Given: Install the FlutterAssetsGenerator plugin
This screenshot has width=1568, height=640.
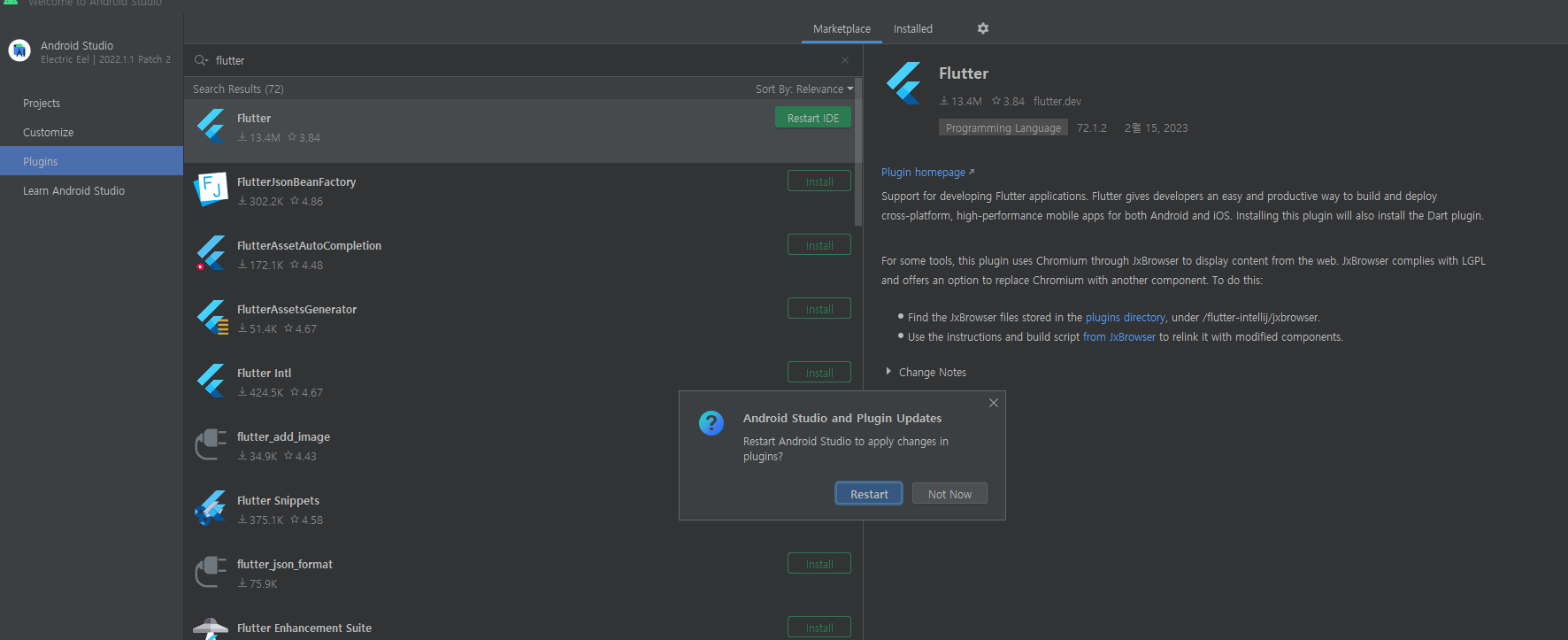Looking at the screenshot, I should [x=819, y=309].
